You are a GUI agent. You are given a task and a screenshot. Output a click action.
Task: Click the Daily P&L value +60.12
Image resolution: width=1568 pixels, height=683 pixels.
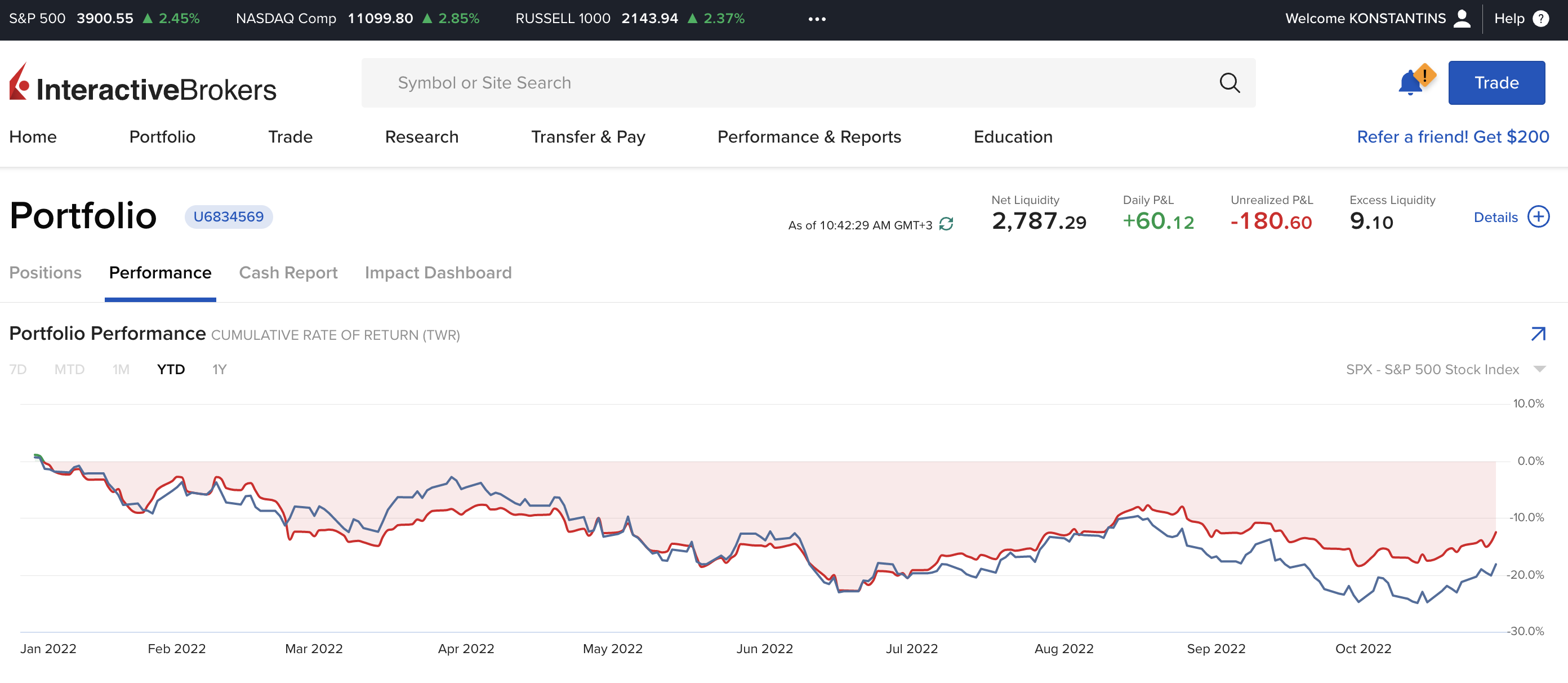[1159, 221]
